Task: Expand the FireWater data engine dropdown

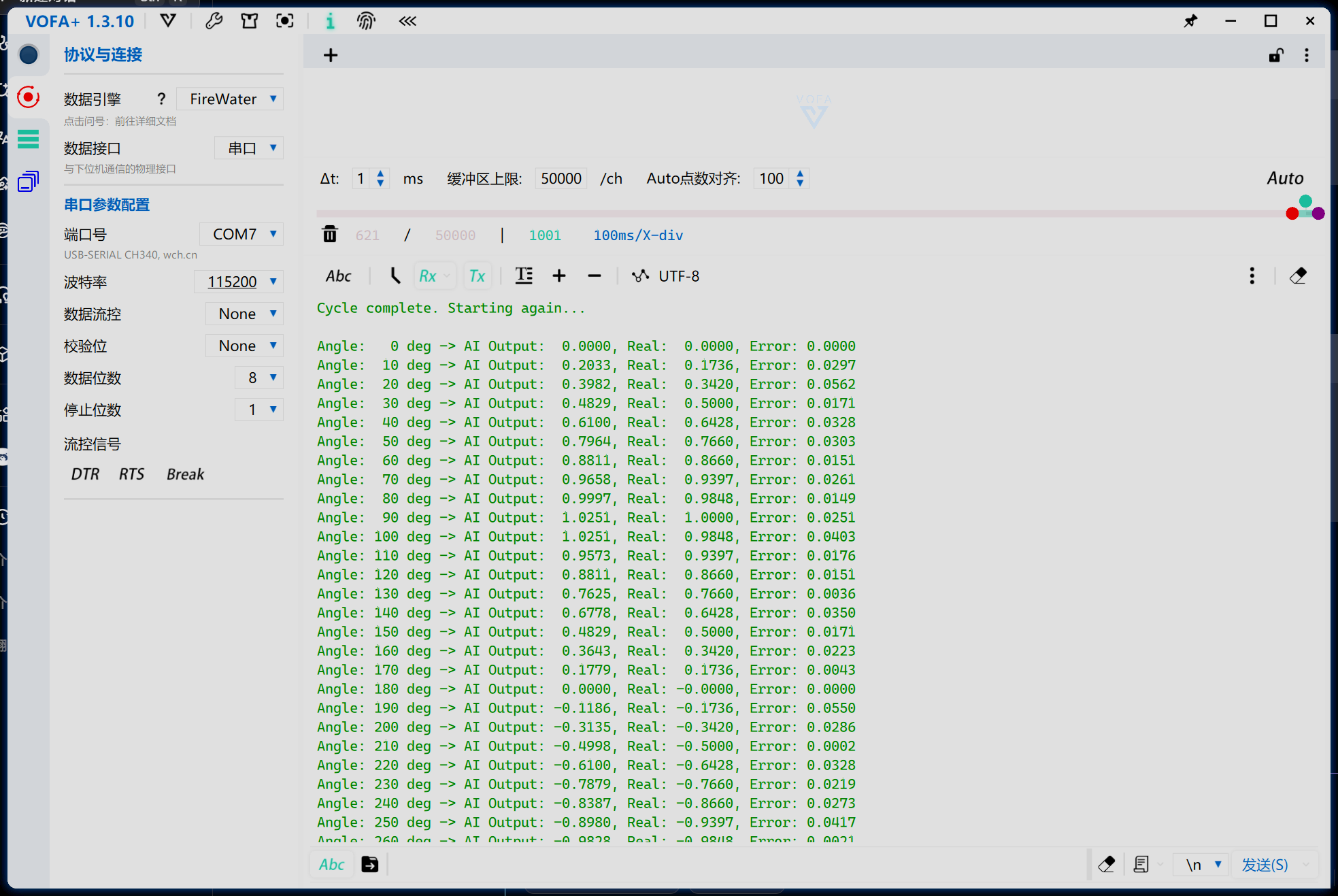Action: click(231, 99)
